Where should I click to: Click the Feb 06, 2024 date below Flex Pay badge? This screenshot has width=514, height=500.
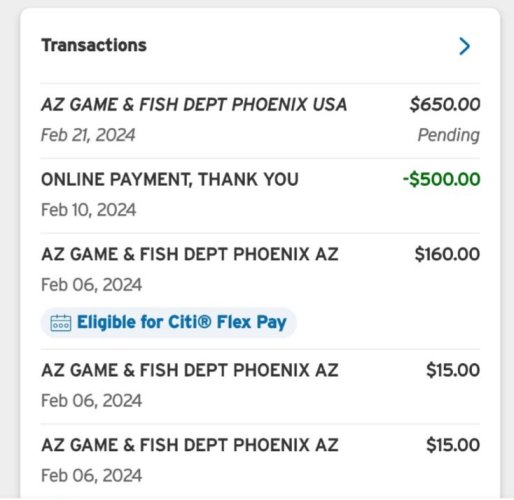tap(91, 400)
